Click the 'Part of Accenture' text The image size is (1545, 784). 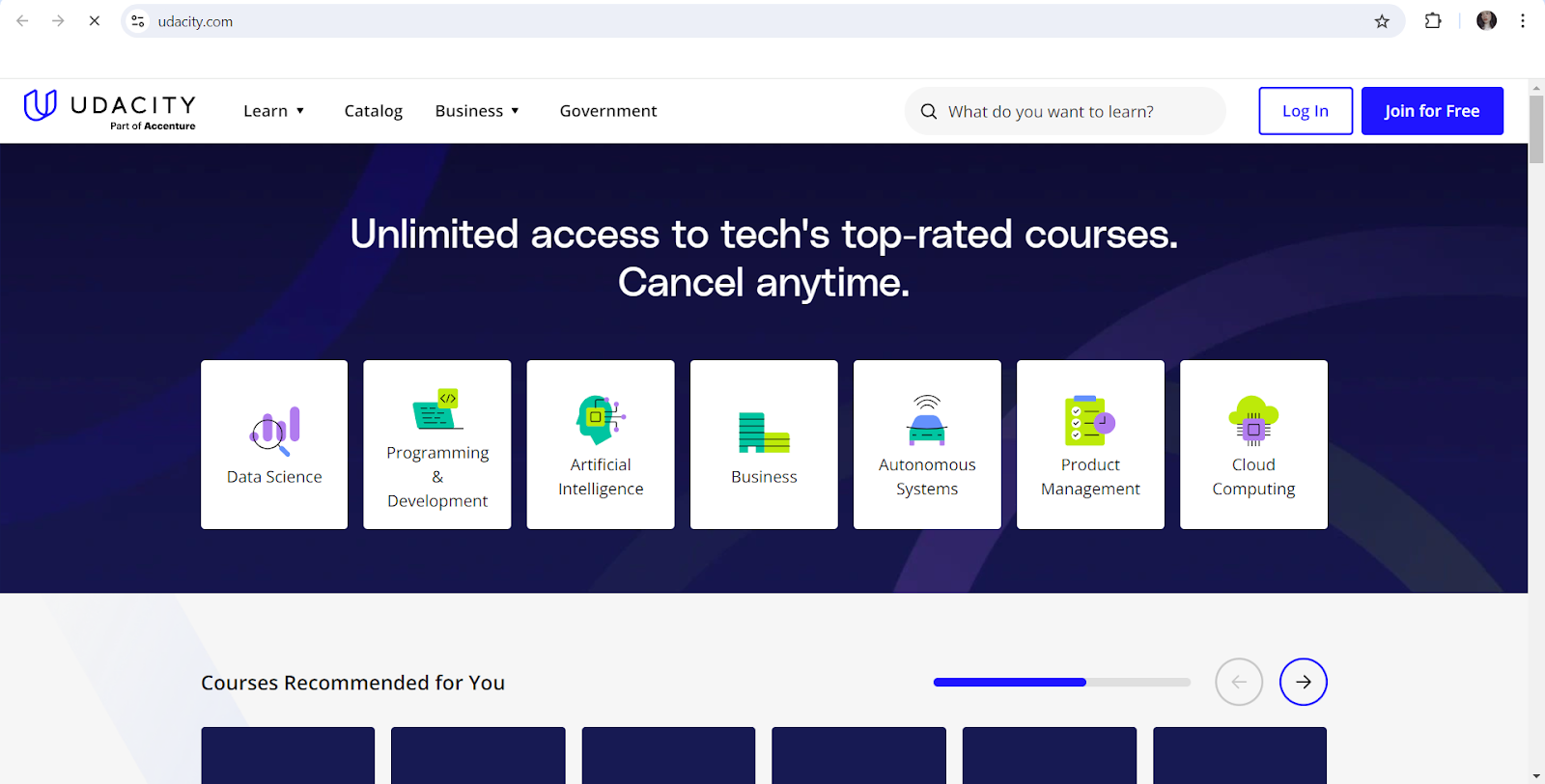click(153, 126)
